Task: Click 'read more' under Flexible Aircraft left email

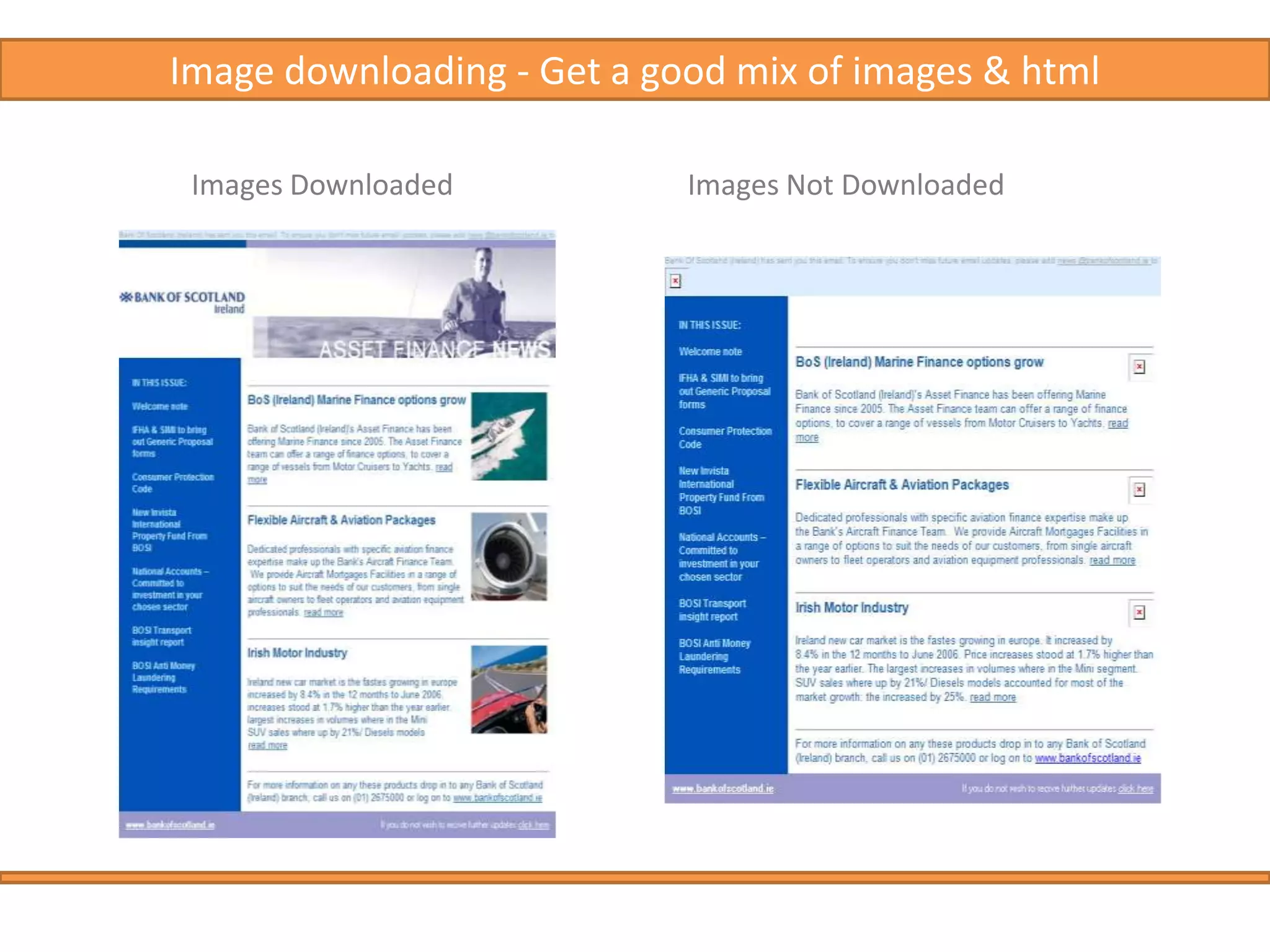Action: click(x=323, y=612)
